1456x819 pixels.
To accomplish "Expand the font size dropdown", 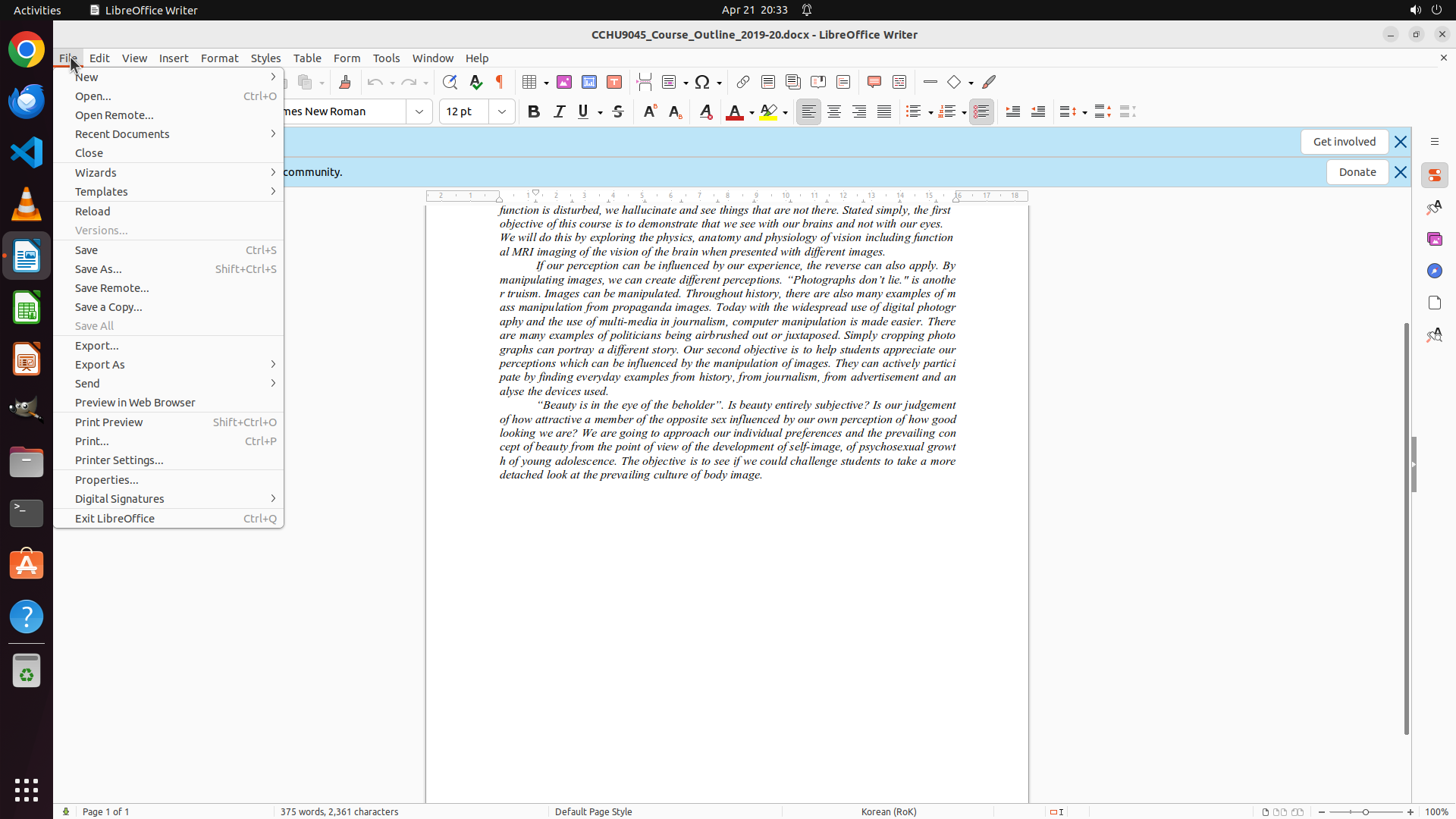I will point(502,111).
